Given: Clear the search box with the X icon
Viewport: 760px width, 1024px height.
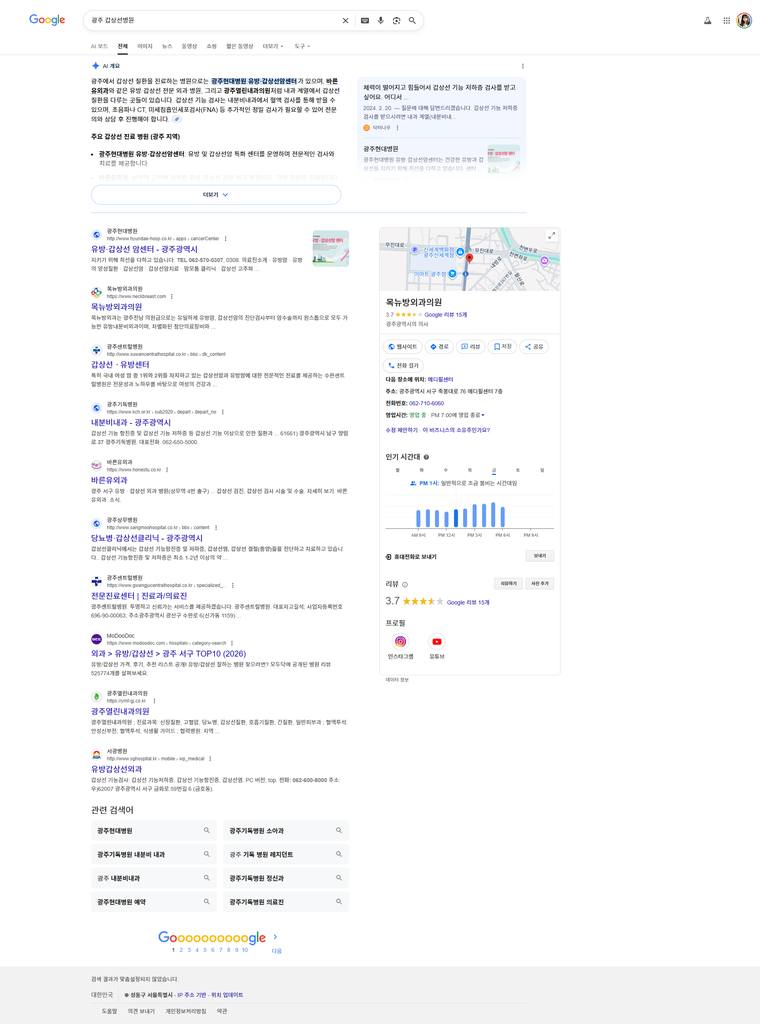Looking at the screenshot, I should (345, 21).
